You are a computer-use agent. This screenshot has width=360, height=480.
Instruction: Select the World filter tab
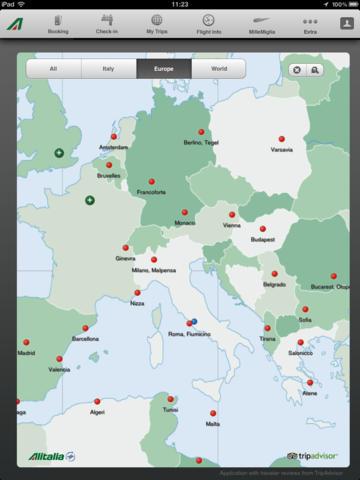click(219, 69)
